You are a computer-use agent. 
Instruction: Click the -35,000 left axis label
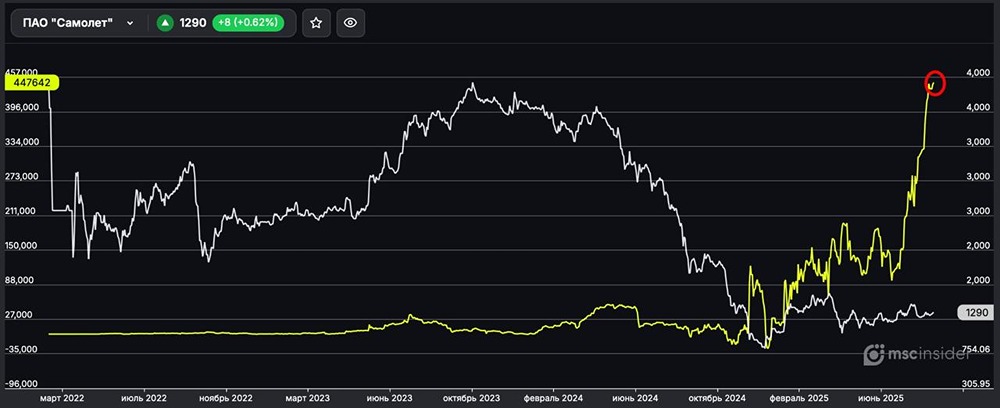pos(19,349)
